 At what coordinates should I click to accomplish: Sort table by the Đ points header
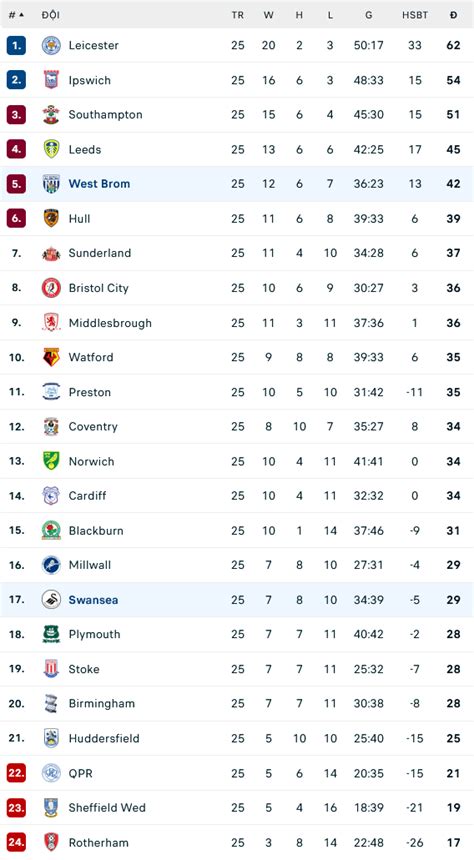(x=453, y=15)
